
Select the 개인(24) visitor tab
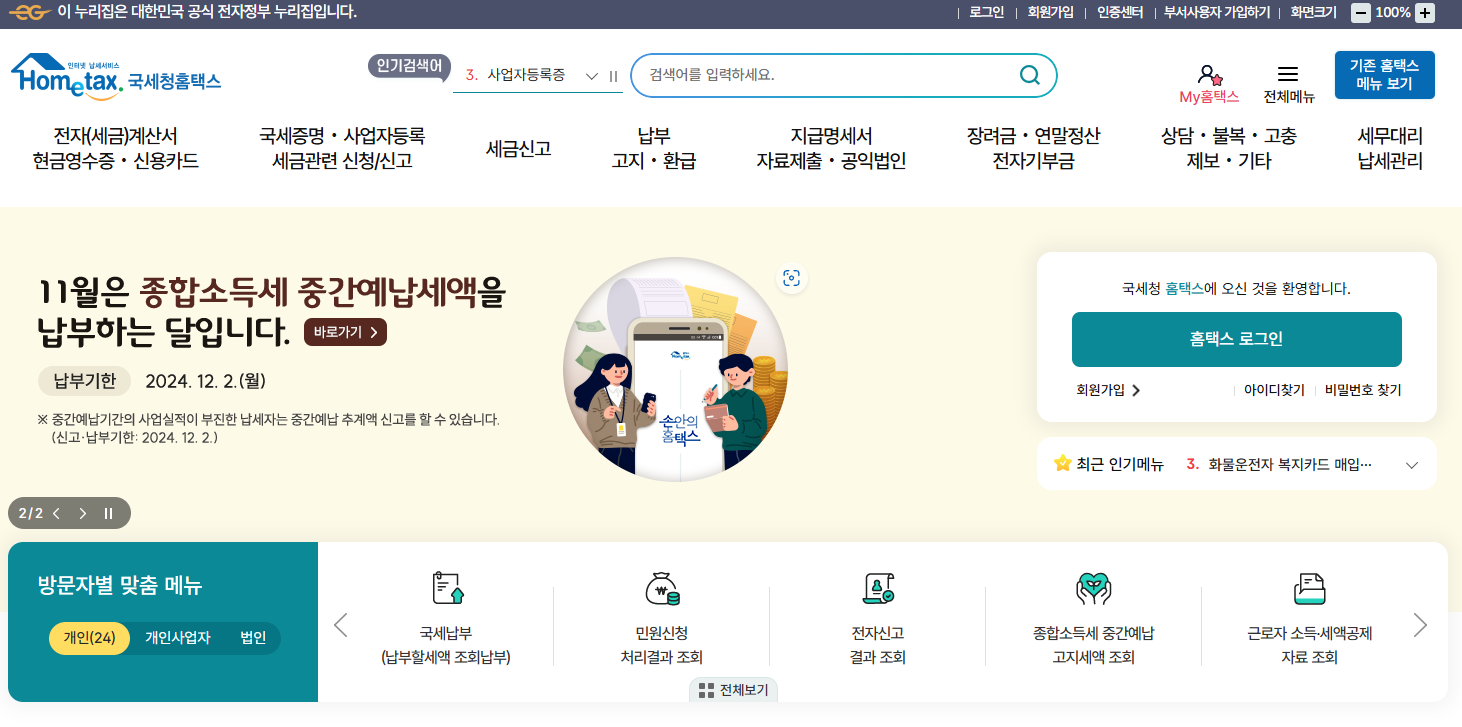[89, 638]
